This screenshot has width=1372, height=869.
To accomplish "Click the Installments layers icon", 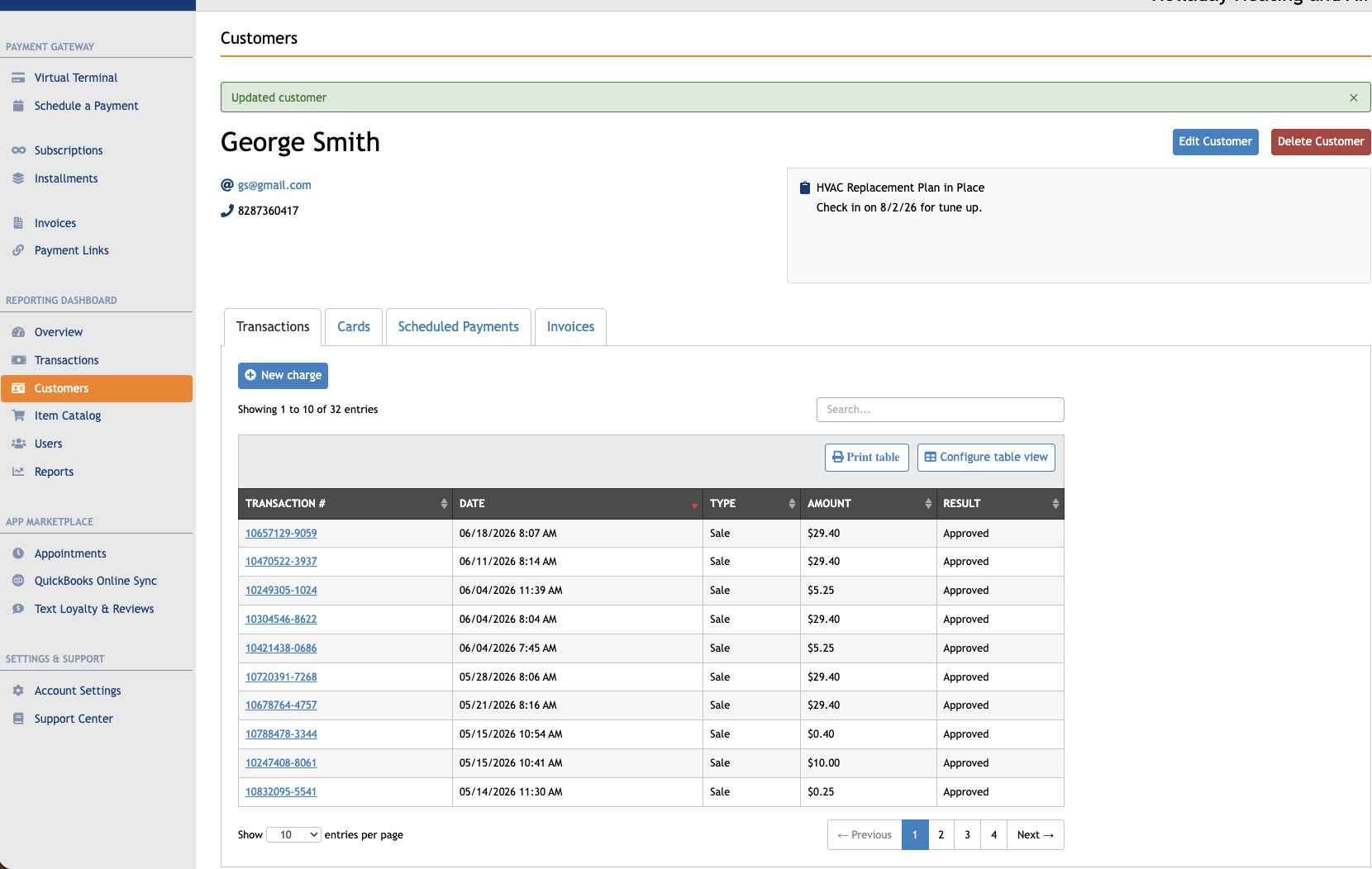I will (x=18, y=178).
